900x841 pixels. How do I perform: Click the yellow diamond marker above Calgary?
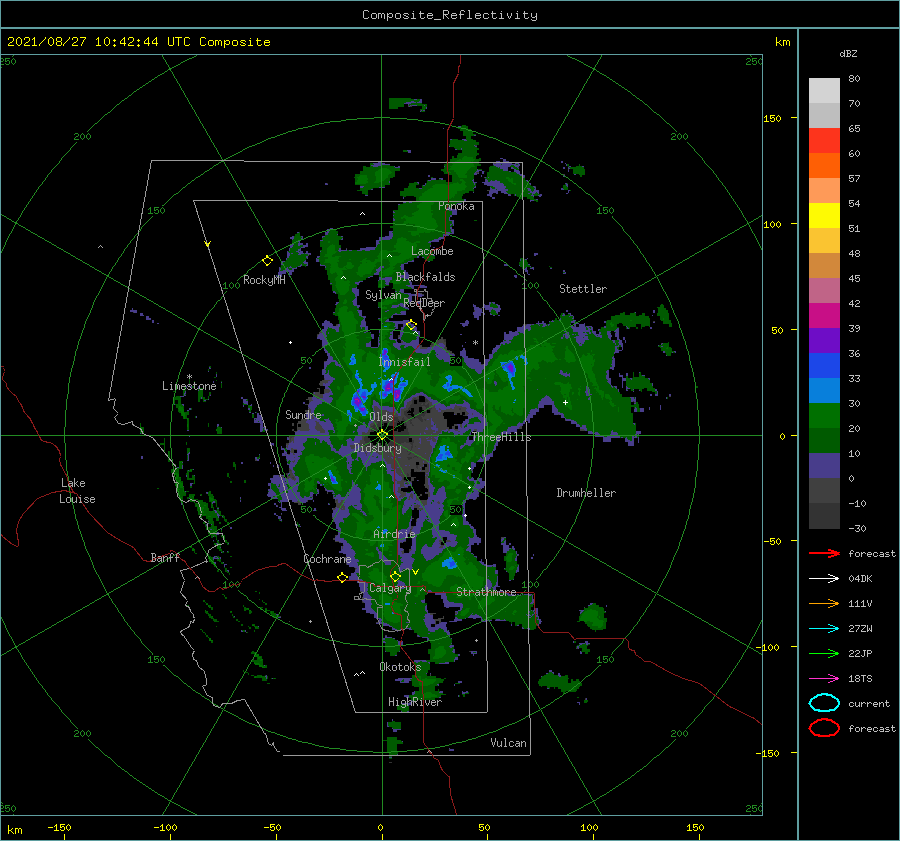[x=395, y=576]
